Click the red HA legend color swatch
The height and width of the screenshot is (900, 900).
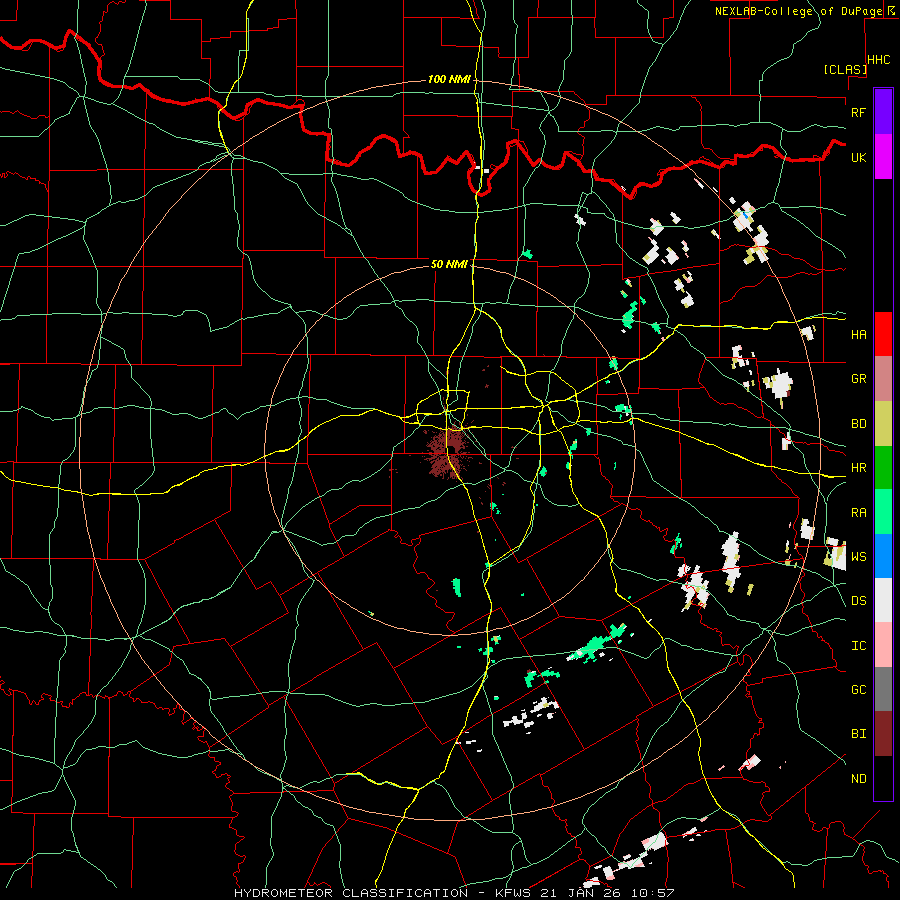pos(883,334)
